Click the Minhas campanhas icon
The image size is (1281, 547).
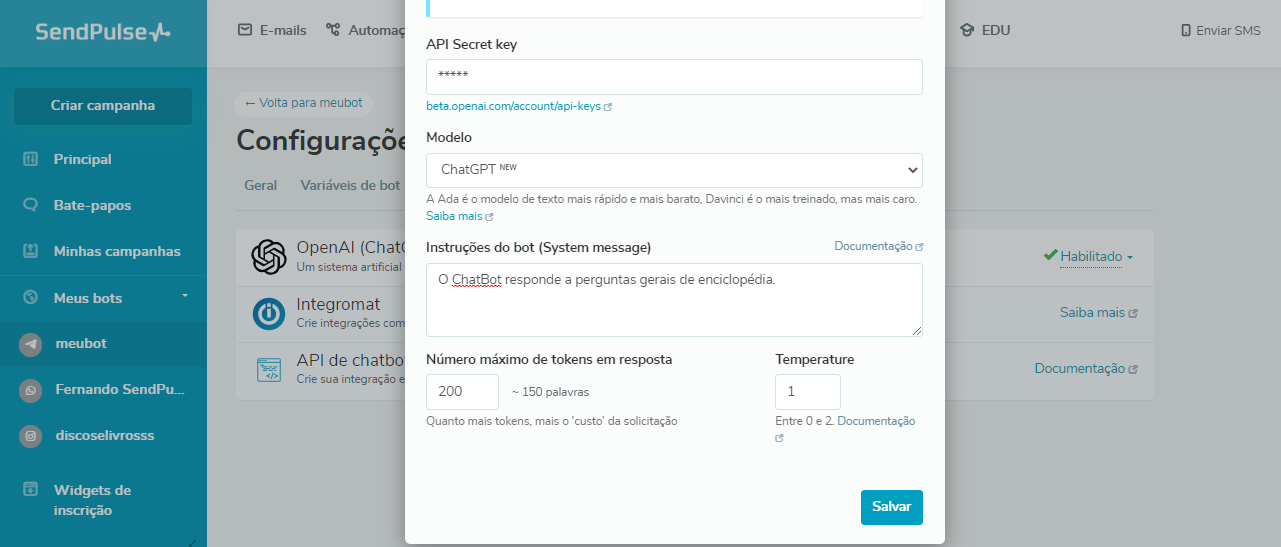(x=31, y=251)
